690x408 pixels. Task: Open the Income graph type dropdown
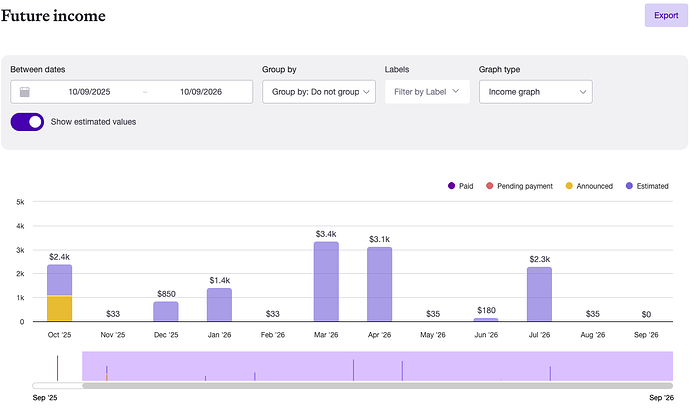[x=535, y=92]
